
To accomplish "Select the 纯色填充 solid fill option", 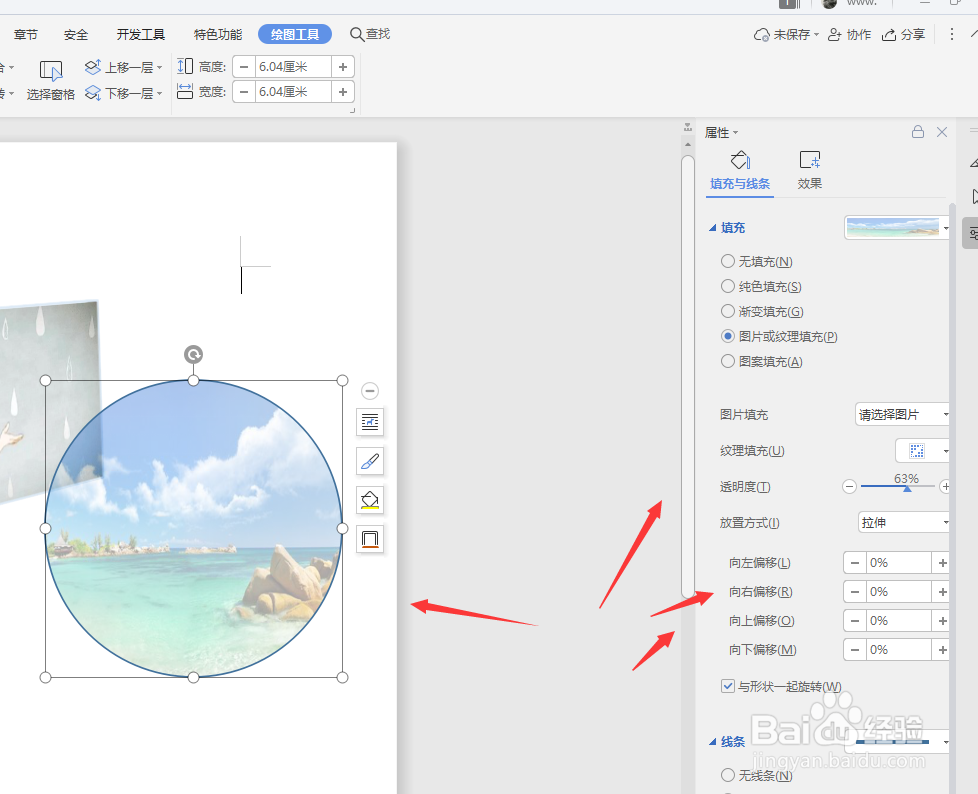I will [727, 286].
